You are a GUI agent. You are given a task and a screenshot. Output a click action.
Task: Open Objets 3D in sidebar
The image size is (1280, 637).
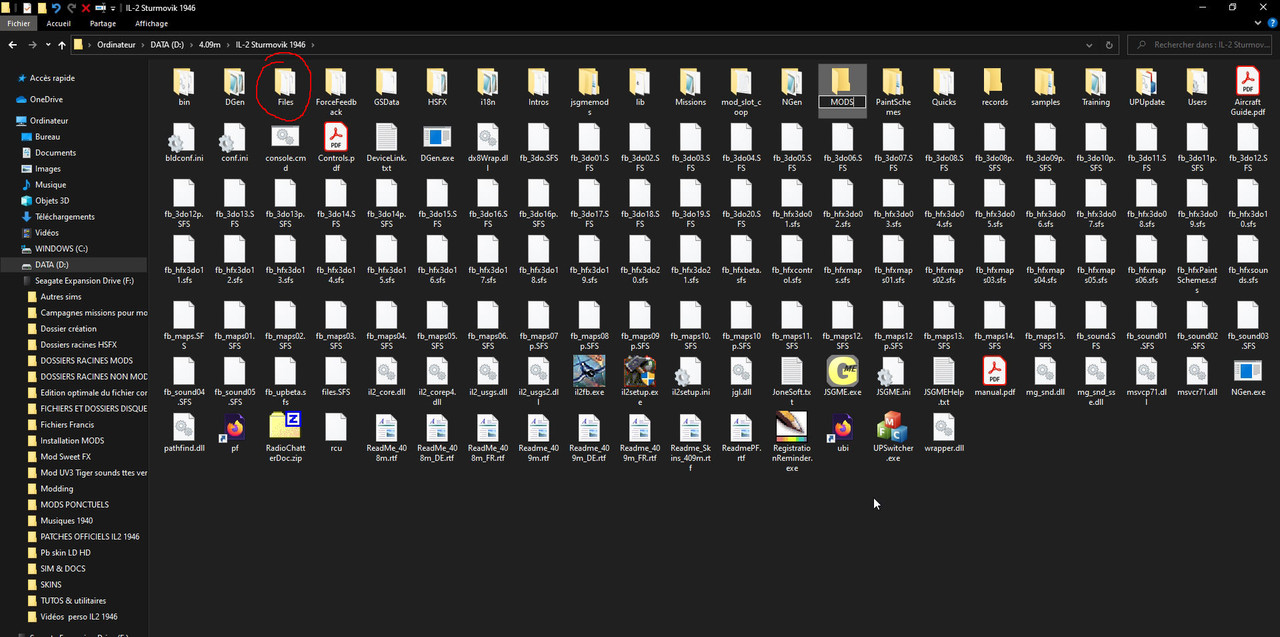click(x=53, y=200)
